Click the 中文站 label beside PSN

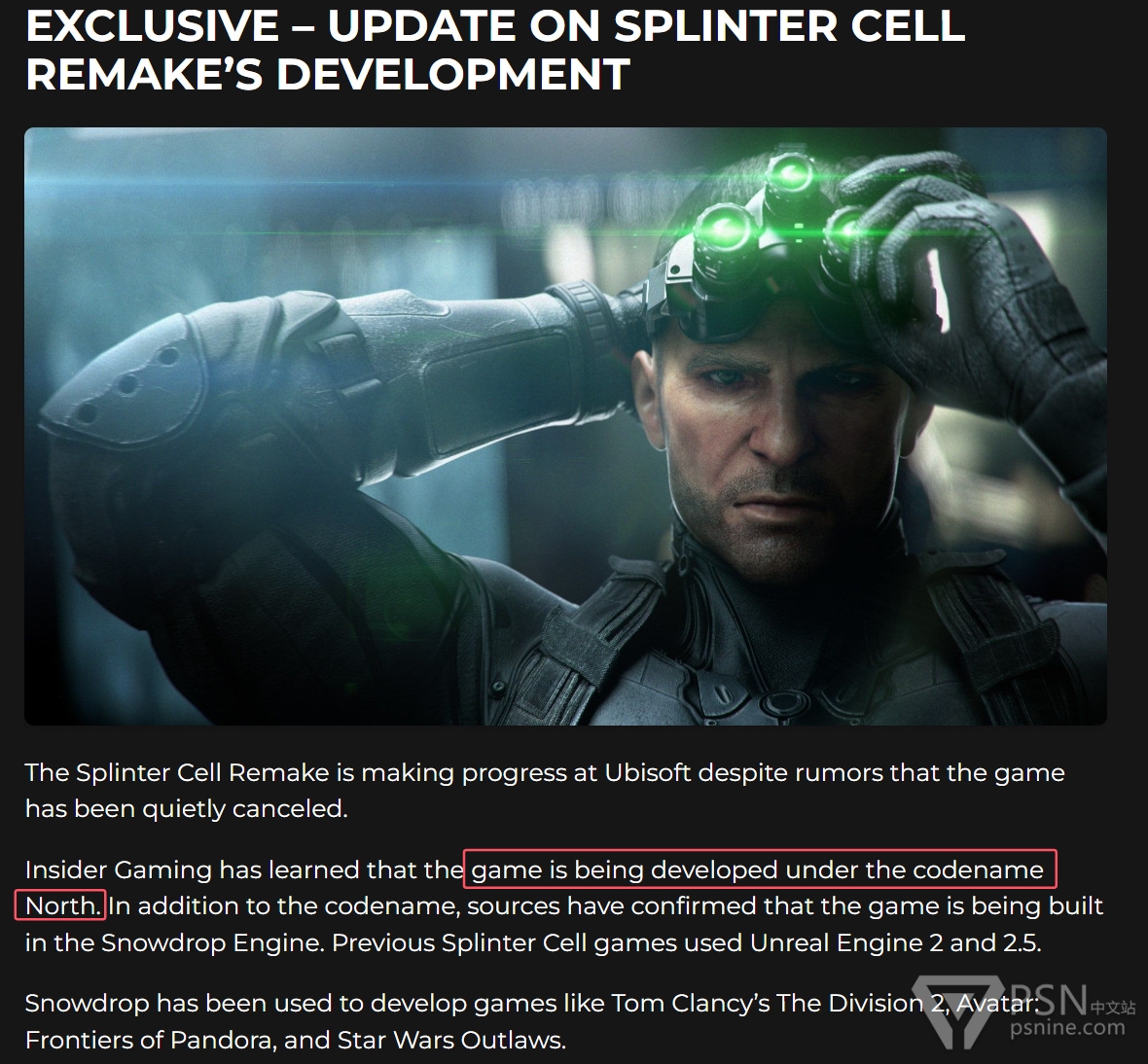1113,1007
